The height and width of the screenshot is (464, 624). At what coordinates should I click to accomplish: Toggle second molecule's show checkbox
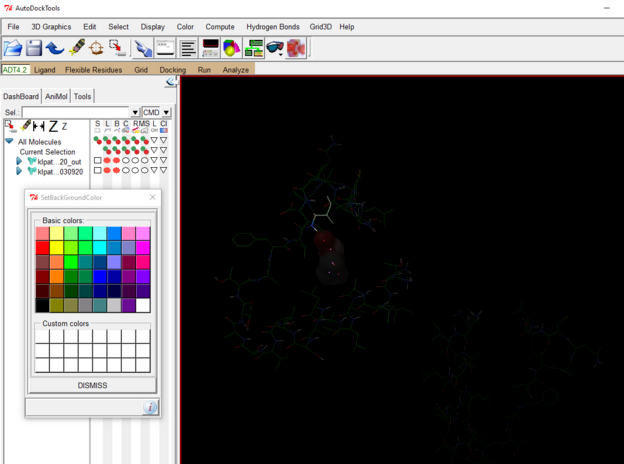98,171
